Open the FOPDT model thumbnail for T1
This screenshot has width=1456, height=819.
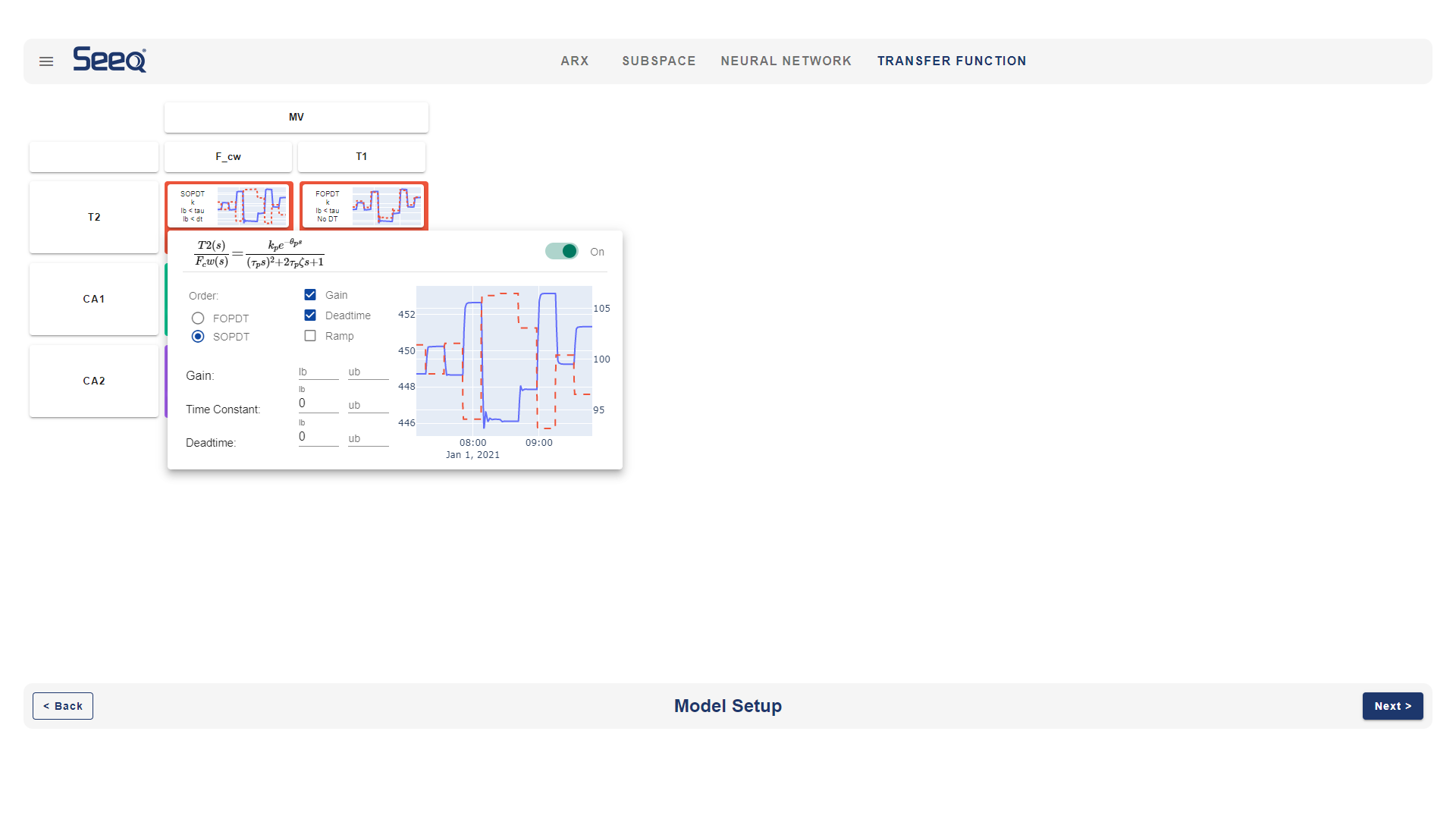tap(364, 206)
